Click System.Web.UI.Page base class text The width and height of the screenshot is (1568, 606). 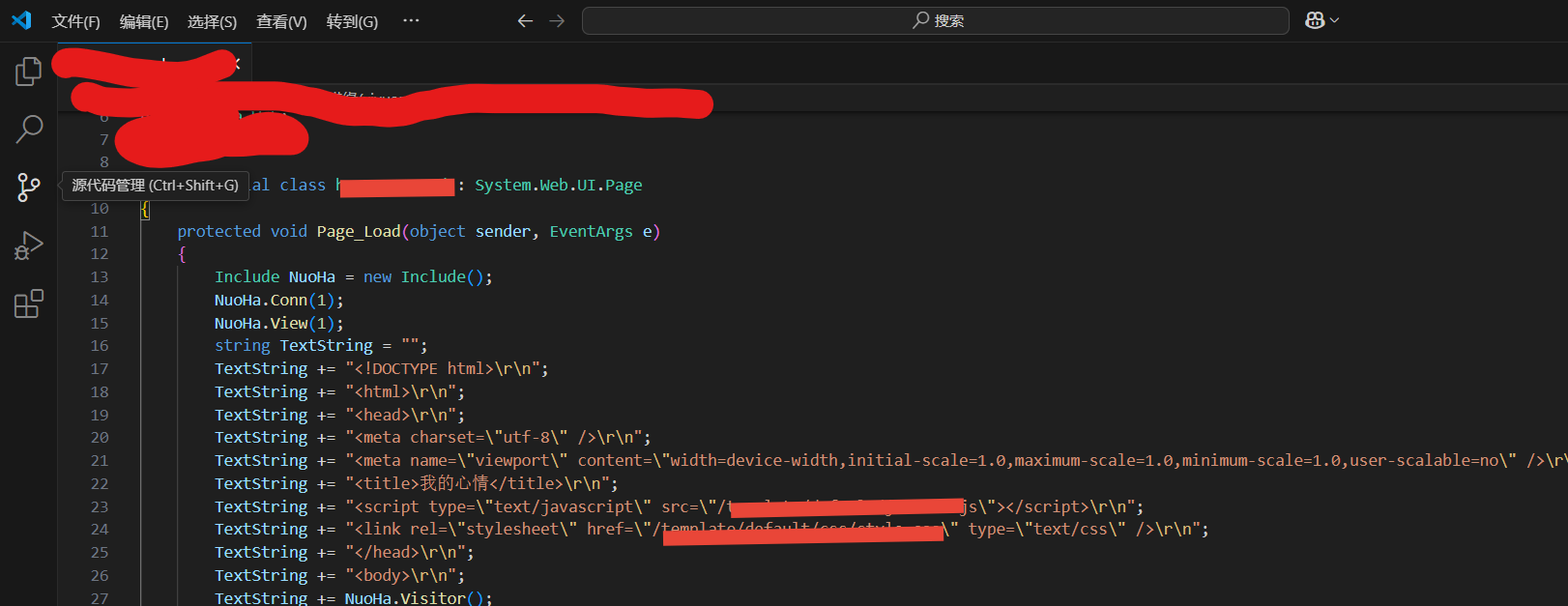click(x=558, y=185)
